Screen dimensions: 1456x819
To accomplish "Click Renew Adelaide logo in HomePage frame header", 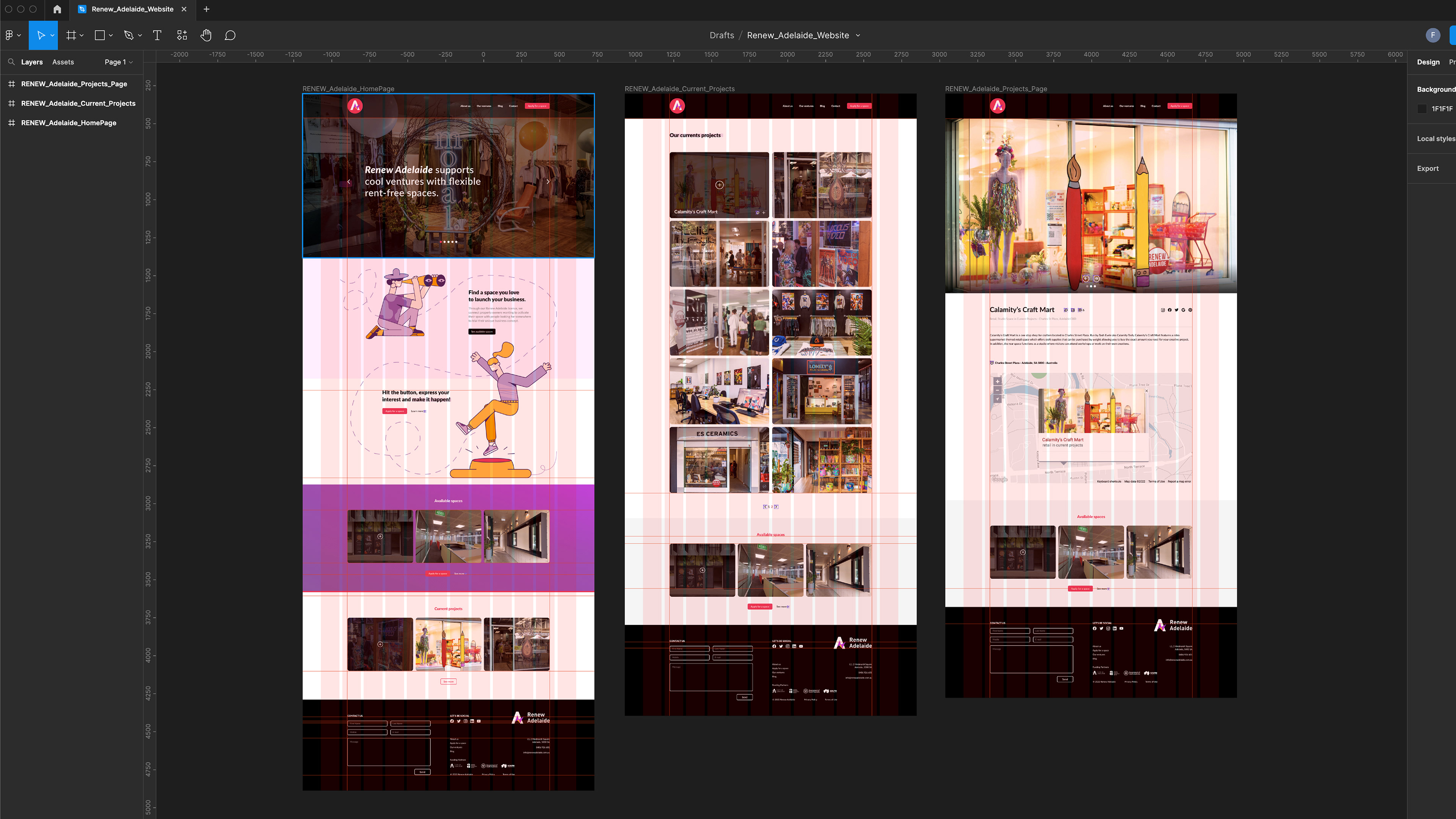I will 355,106.
